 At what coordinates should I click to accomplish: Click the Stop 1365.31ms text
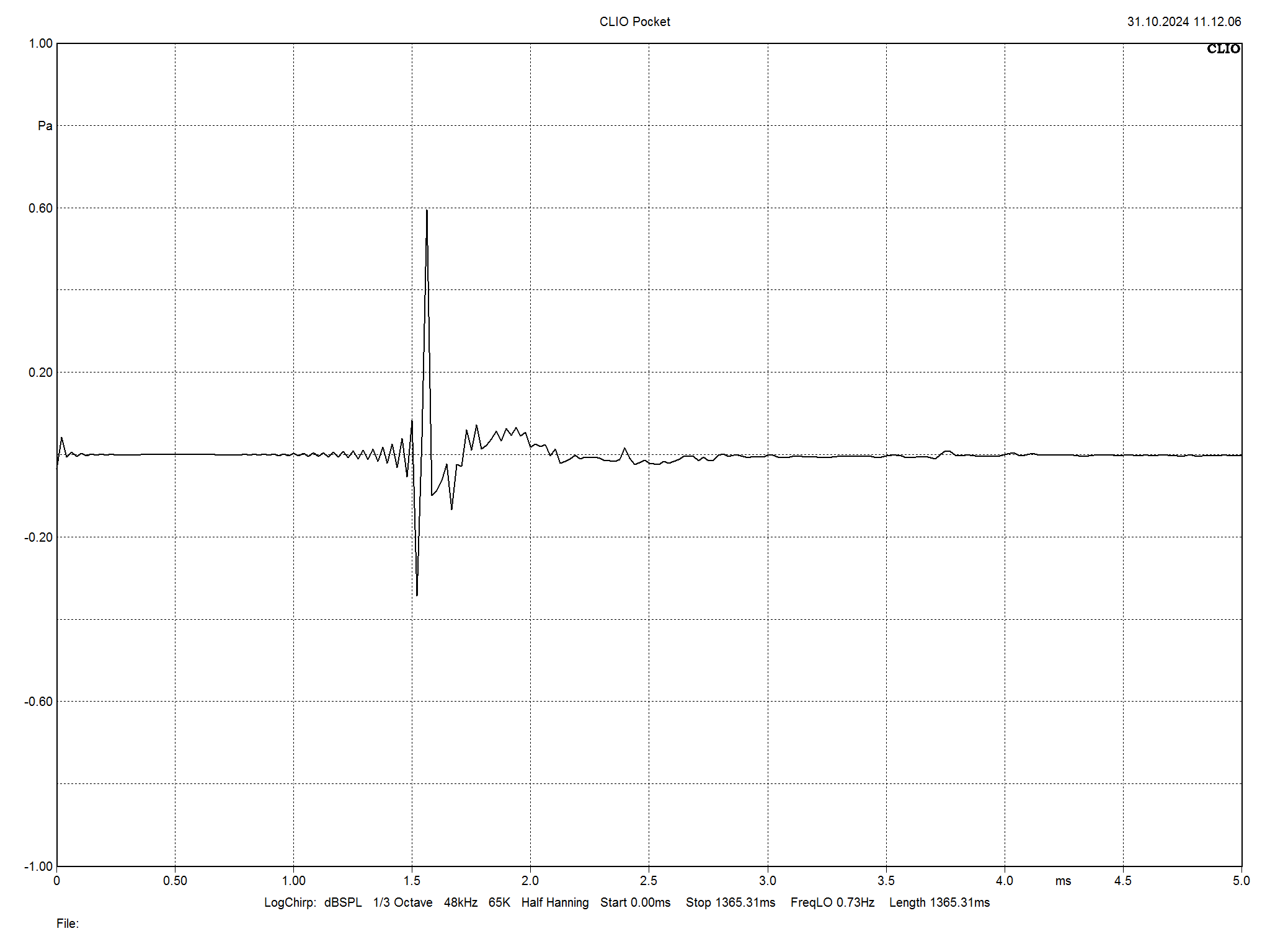click(x=730, y=902)
